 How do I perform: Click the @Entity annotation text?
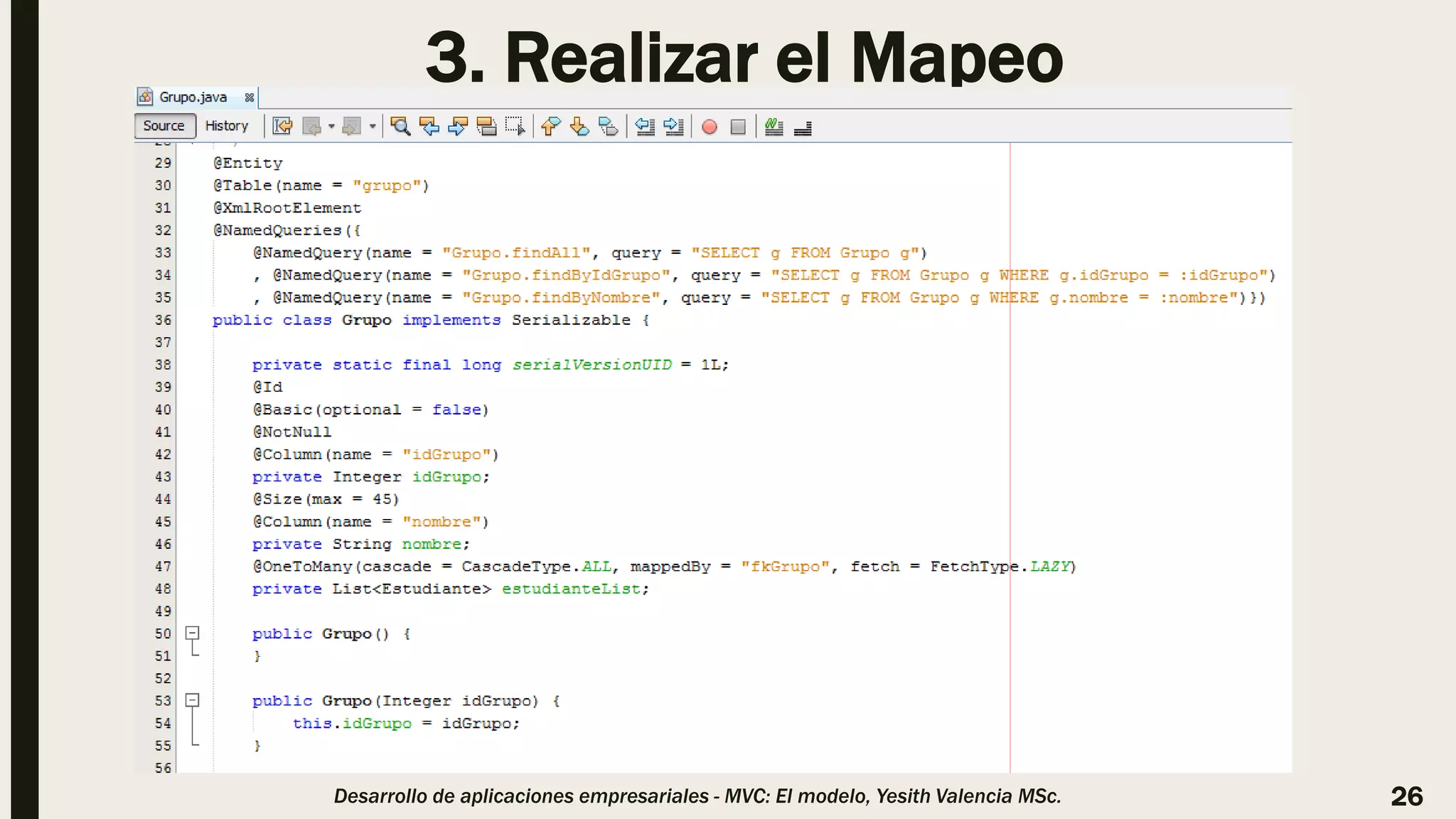[x=247, y=163]
